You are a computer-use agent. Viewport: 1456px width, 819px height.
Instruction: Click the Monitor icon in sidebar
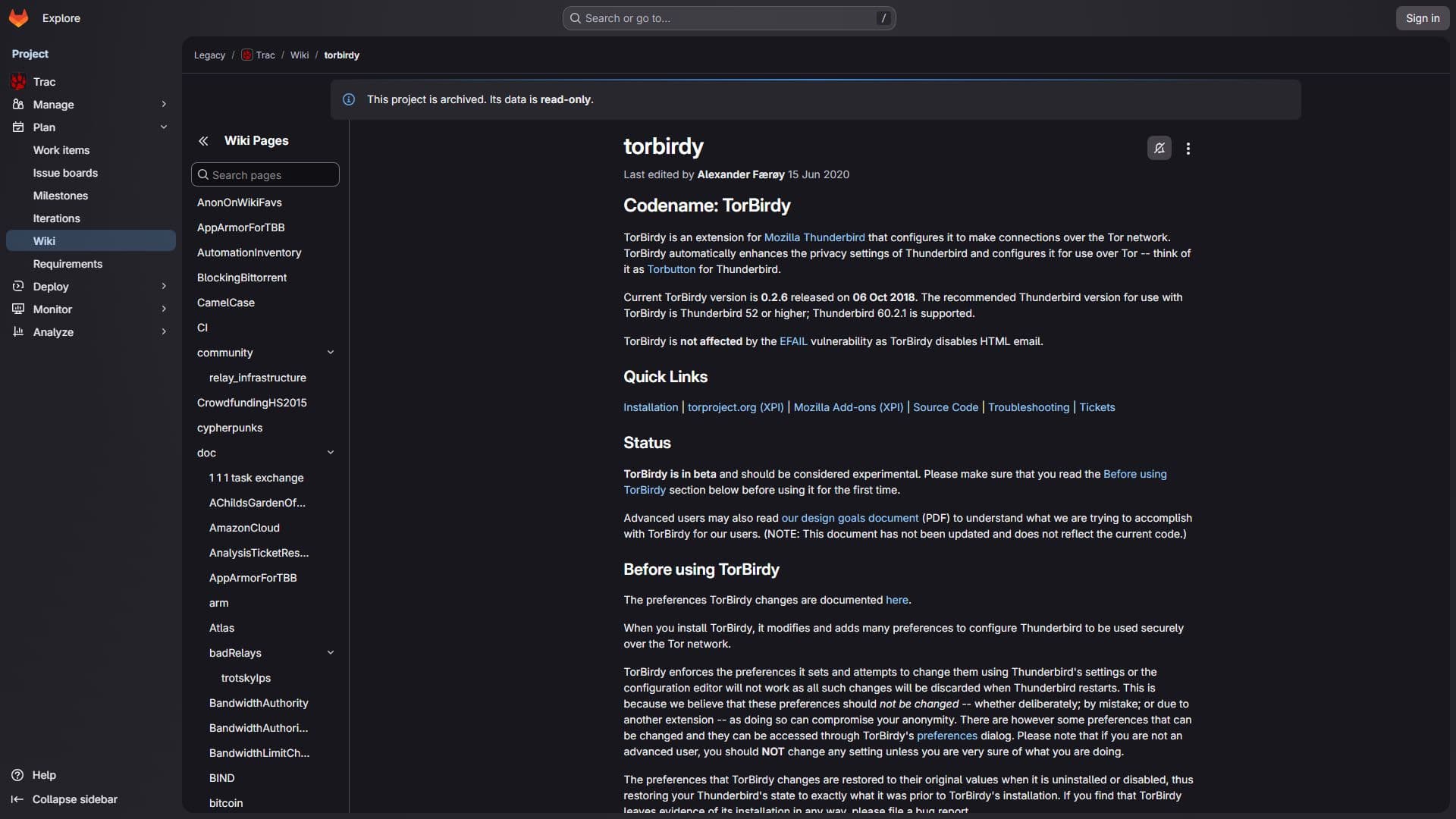tap(18, 309)
